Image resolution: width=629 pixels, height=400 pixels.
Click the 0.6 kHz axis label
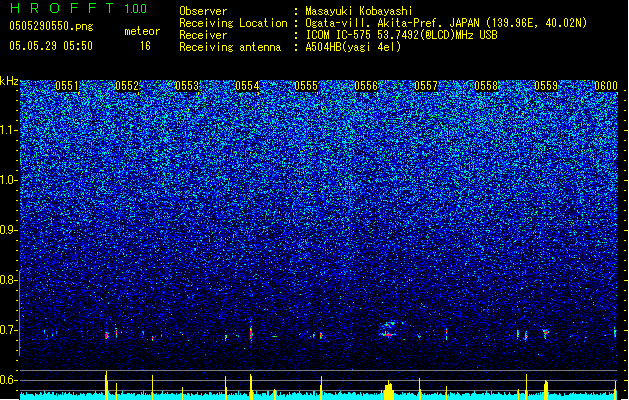tap(9, 380)
